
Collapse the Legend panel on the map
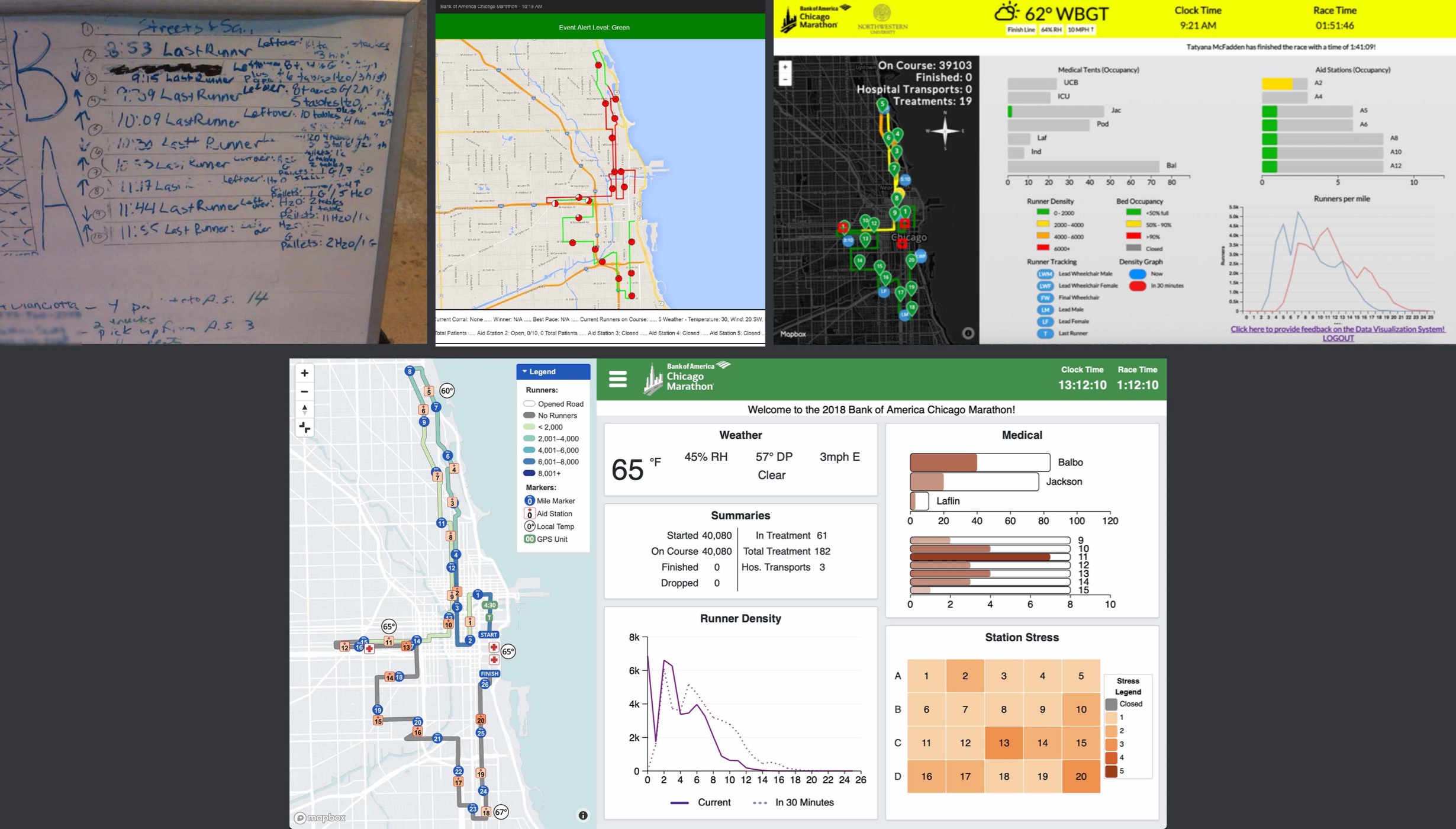[x=553, y=371]
